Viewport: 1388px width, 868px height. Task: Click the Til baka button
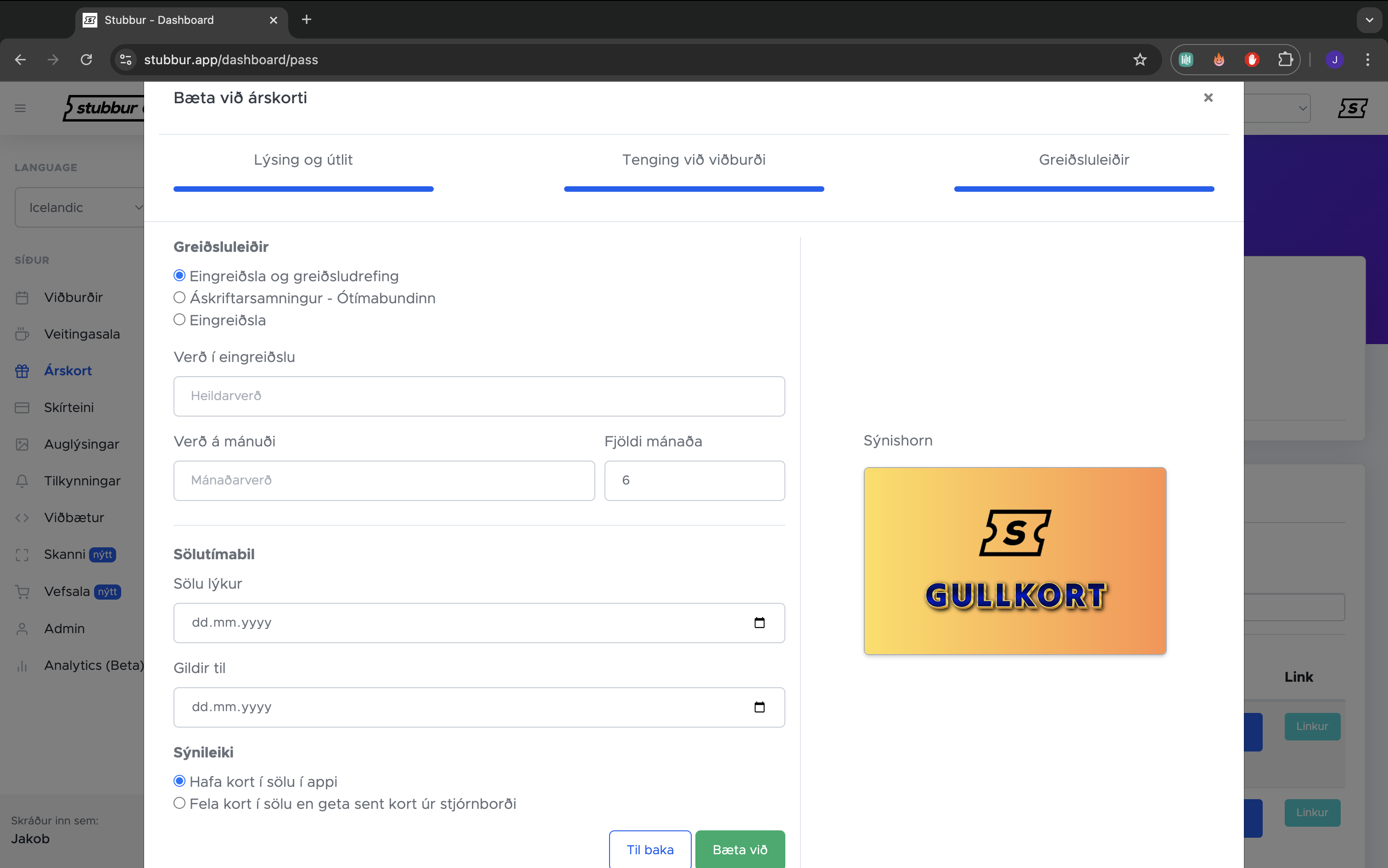coord(650,850)
